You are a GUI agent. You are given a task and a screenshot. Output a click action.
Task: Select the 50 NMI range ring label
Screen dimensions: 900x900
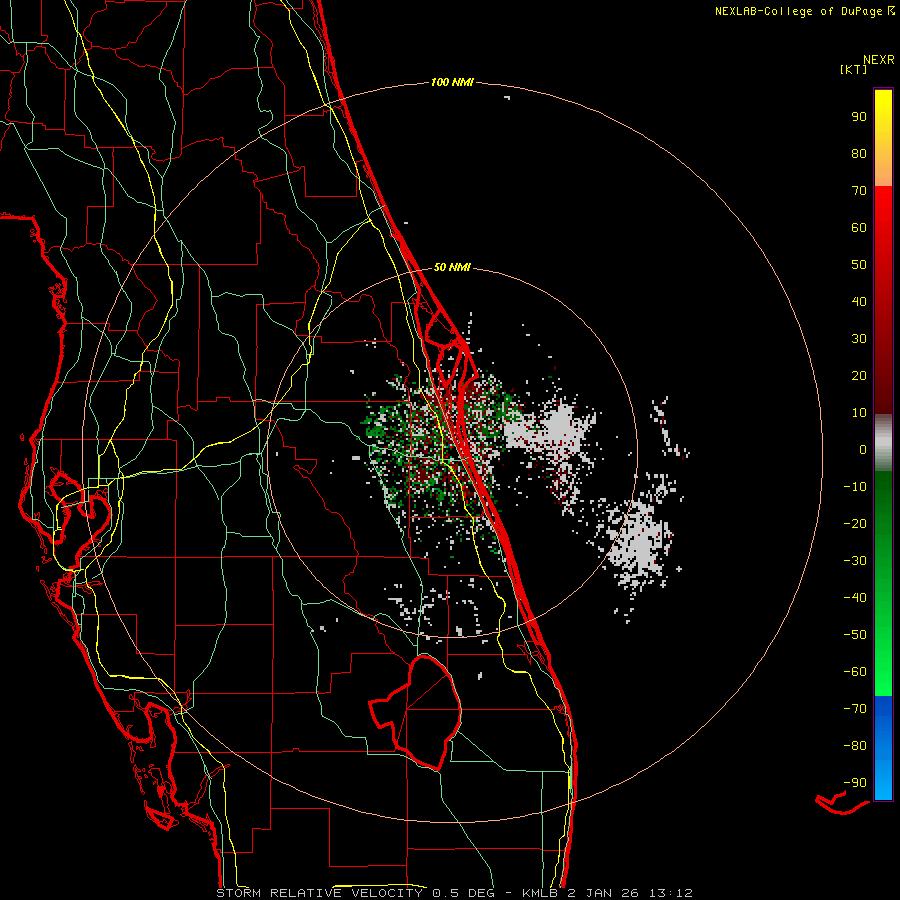pos(452,267)
